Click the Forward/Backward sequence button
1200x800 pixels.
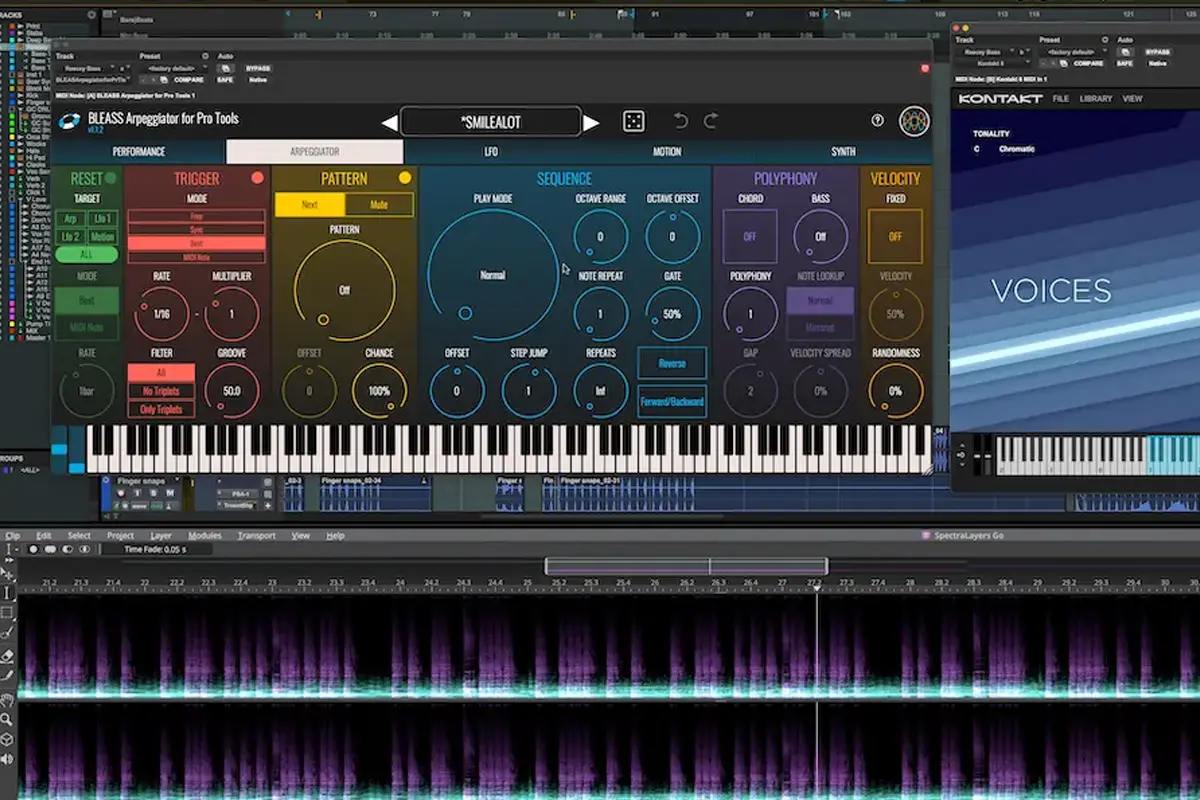pos(671,400)
